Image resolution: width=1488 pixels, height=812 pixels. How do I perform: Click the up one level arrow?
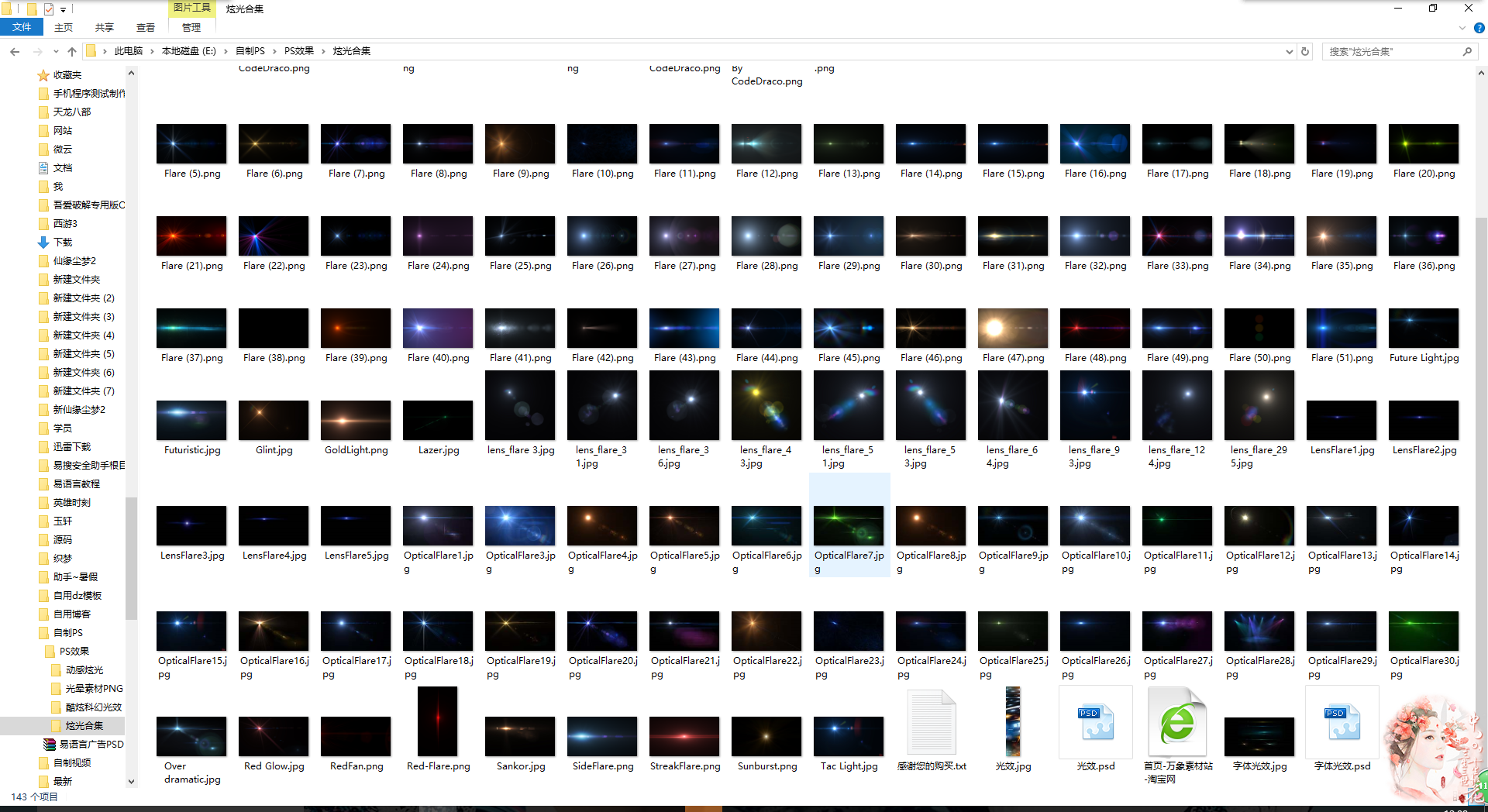[72, 51]
